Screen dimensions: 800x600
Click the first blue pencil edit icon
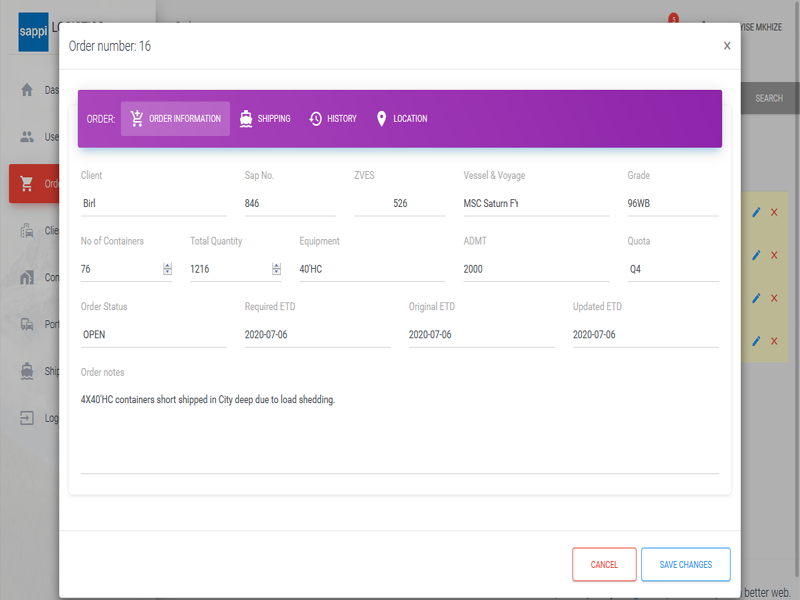click(x=757, y=212)
